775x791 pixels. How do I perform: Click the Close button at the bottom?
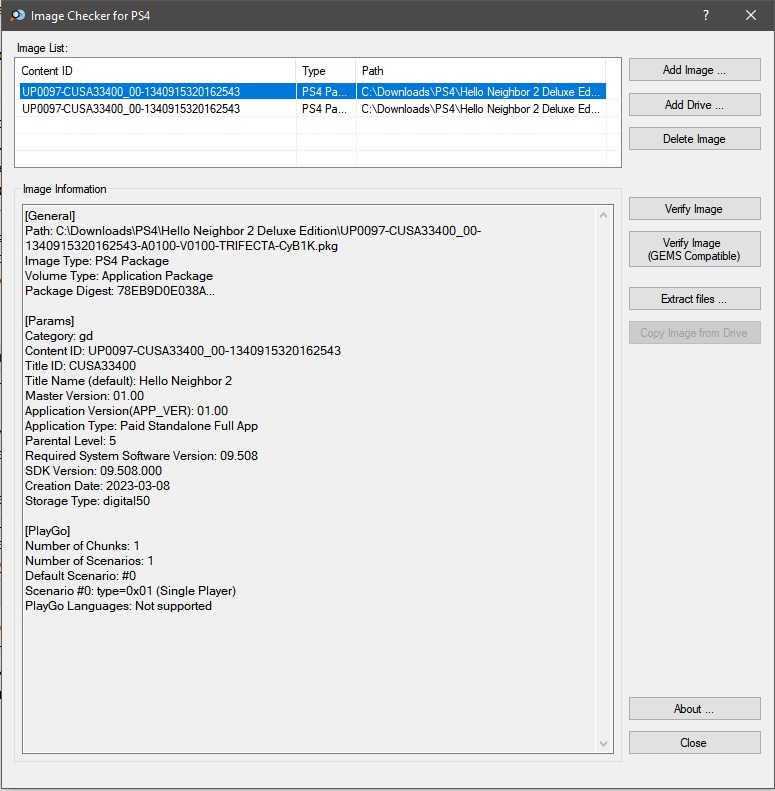click(694, 743)
